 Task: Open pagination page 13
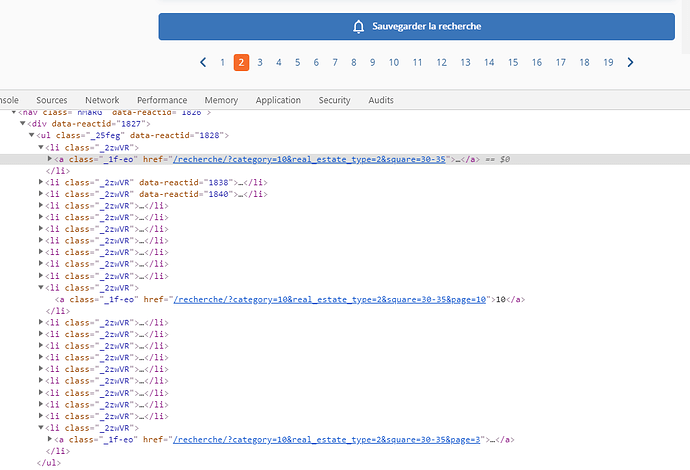[466, 62]
